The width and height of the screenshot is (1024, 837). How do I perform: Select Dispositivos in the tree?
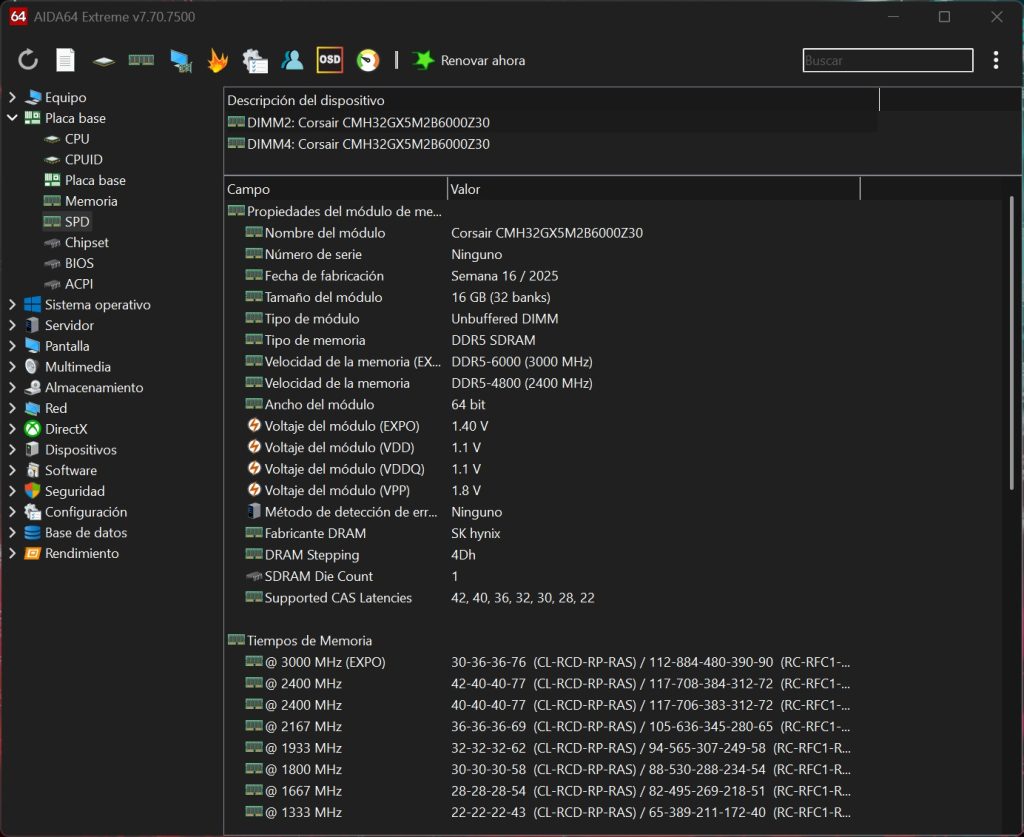[x=80, y=450]
